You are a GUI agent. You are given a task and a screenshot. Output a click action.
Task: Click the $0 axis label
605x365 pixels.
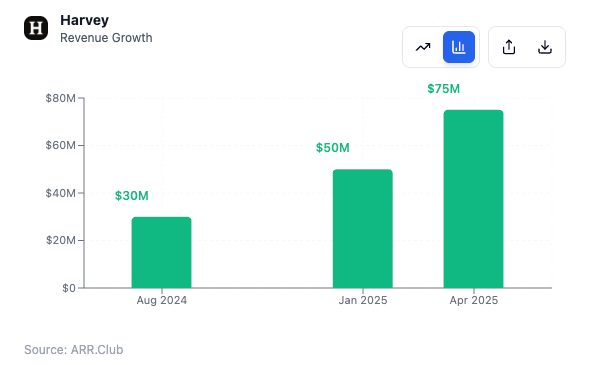click(x=69, y=288)
